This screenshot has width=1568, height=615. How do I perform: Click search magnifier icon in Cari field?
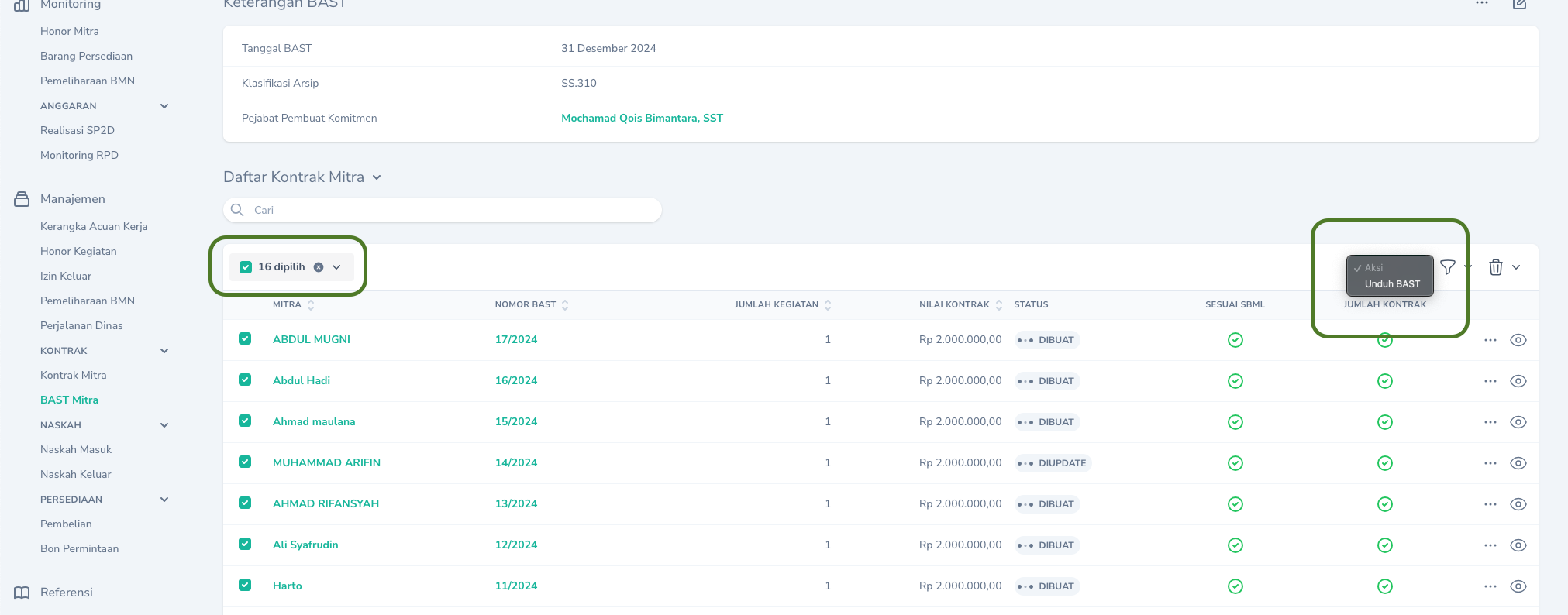237,210
